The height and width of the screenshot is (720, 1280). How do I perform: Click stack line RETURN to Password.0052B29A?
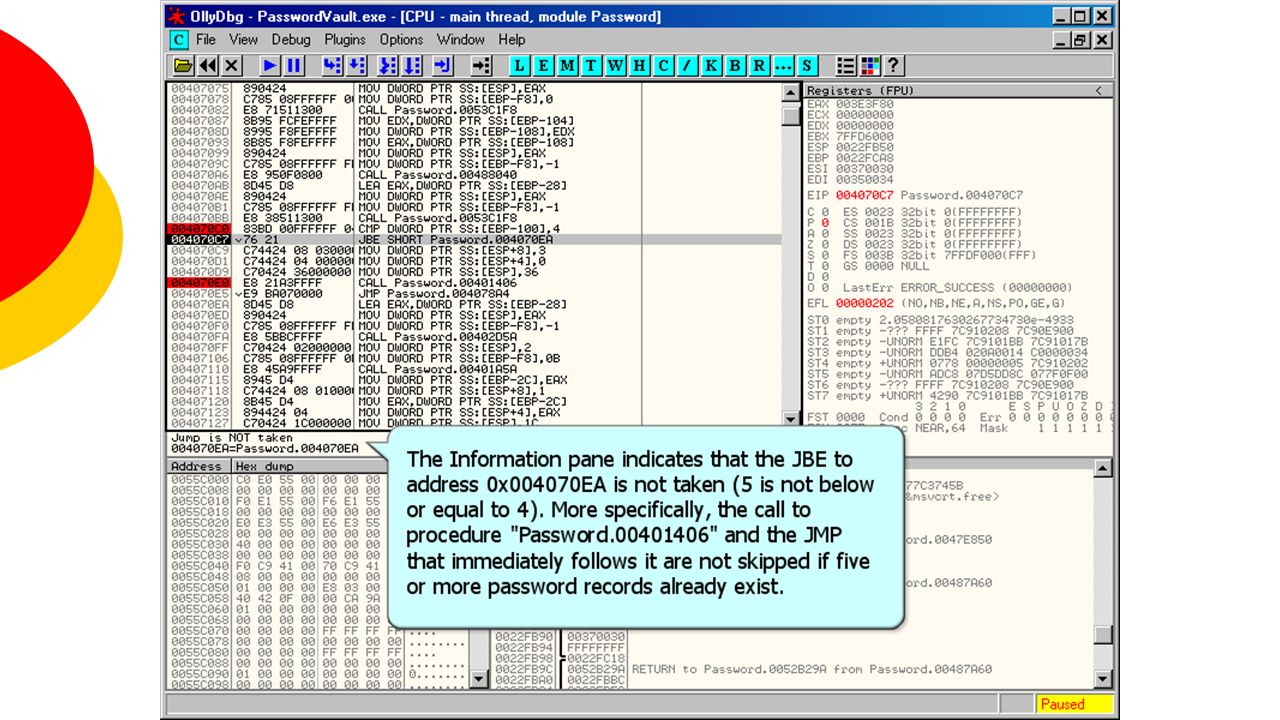click(x=812, y=669)
